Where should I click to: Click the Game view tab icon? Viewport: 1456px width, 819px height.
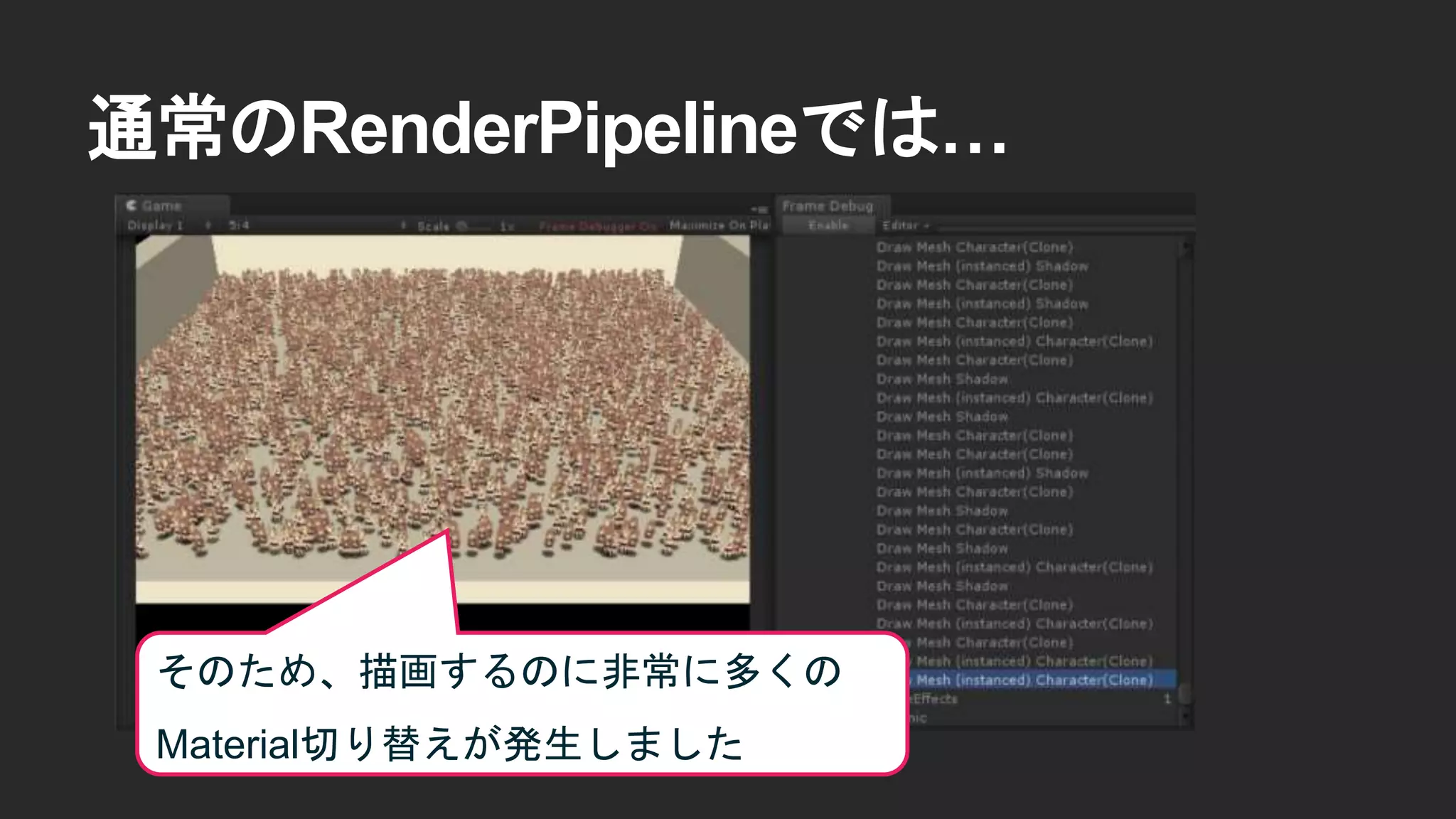(x=132, y=205)
